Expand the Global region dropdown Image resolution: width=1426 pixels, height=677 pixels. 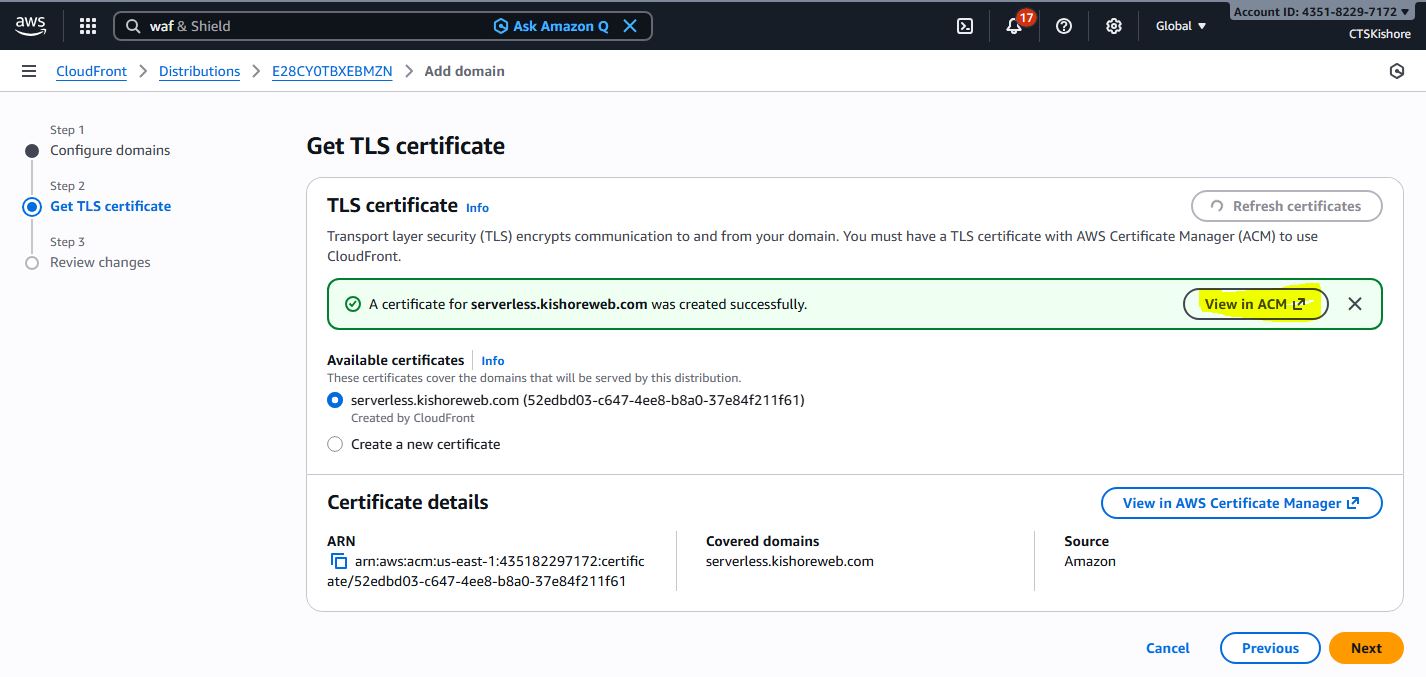pos(1181,26)
